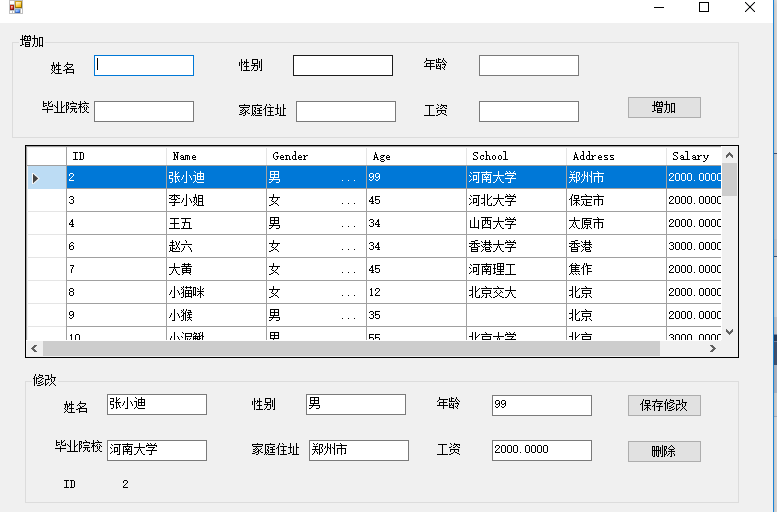Click the 删除 button
The image size is (777, 512).
tap(664, 452)
